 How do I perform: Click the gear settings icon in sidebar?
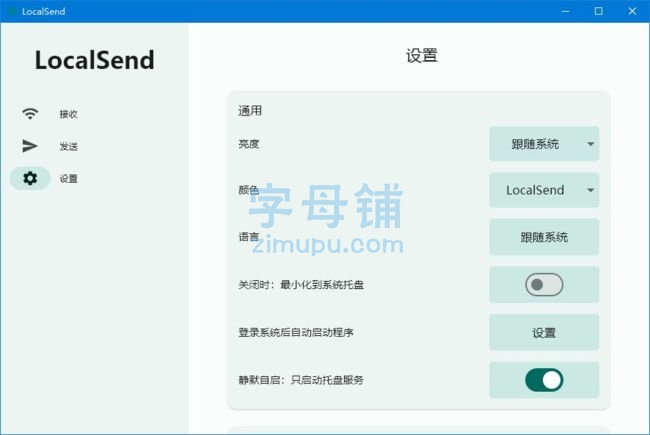(30, 178)
